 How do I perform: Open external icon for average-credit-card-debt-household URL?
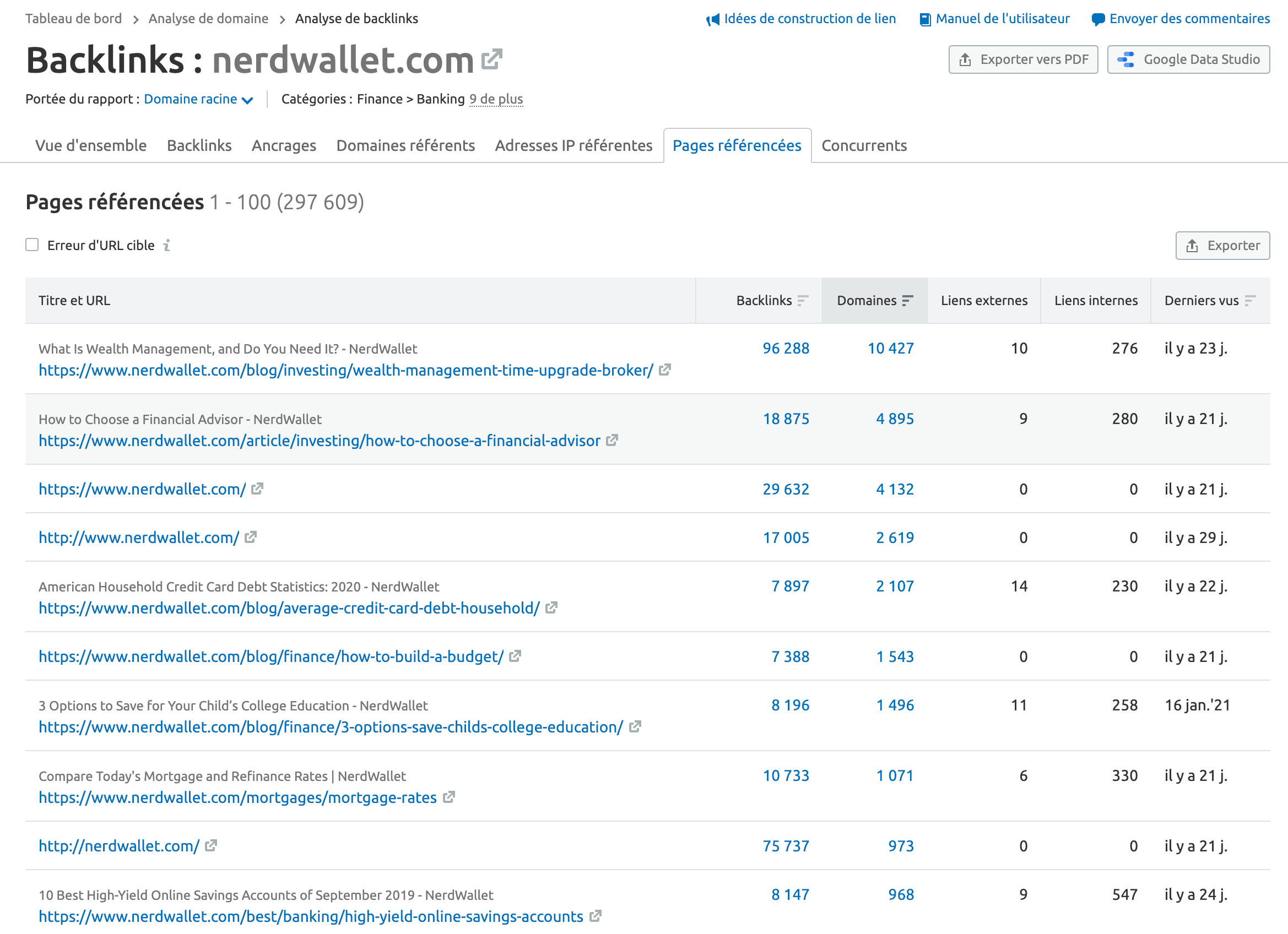(551, 608)
